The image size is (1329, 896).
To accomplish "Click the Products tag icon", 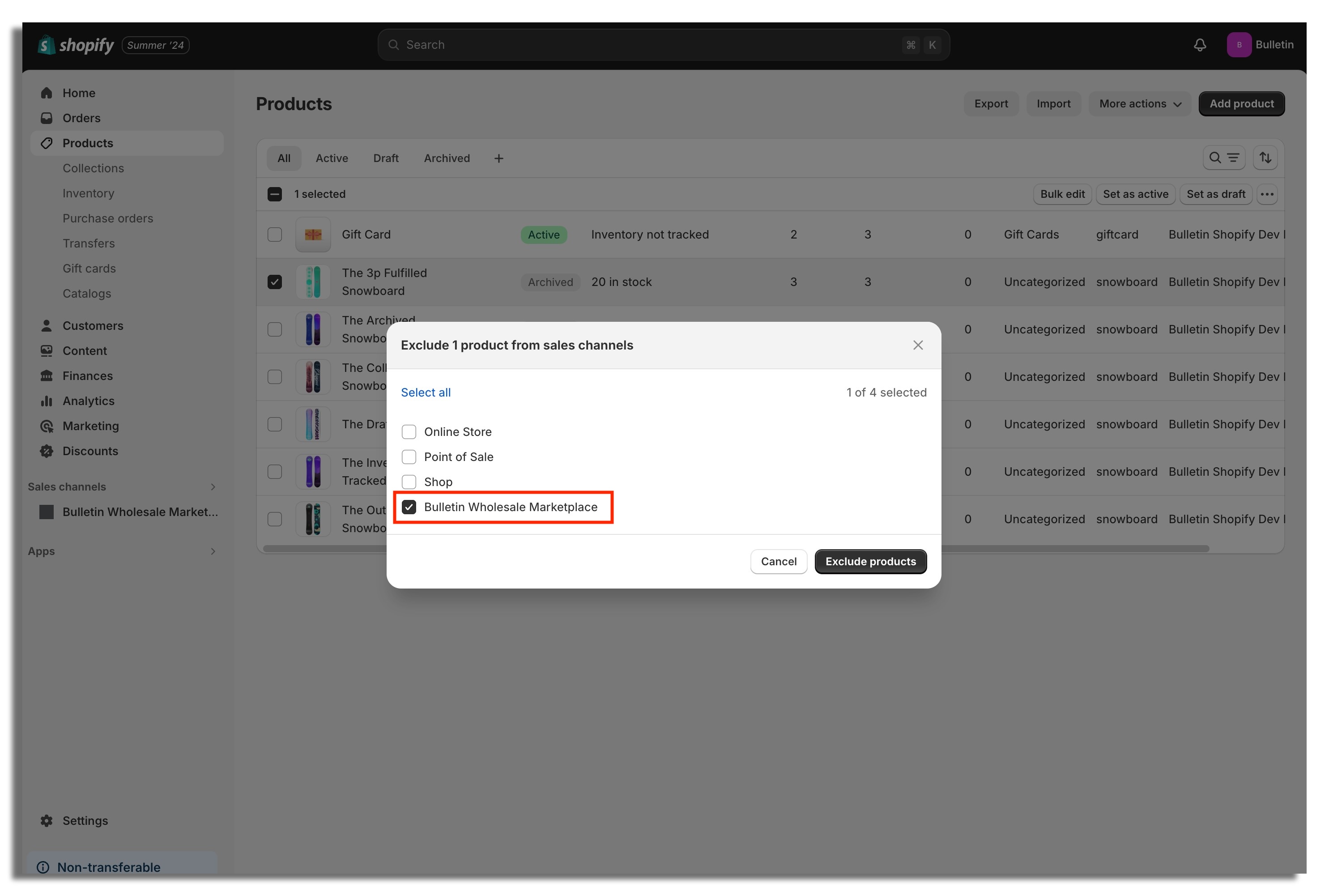I will [47, 143].
